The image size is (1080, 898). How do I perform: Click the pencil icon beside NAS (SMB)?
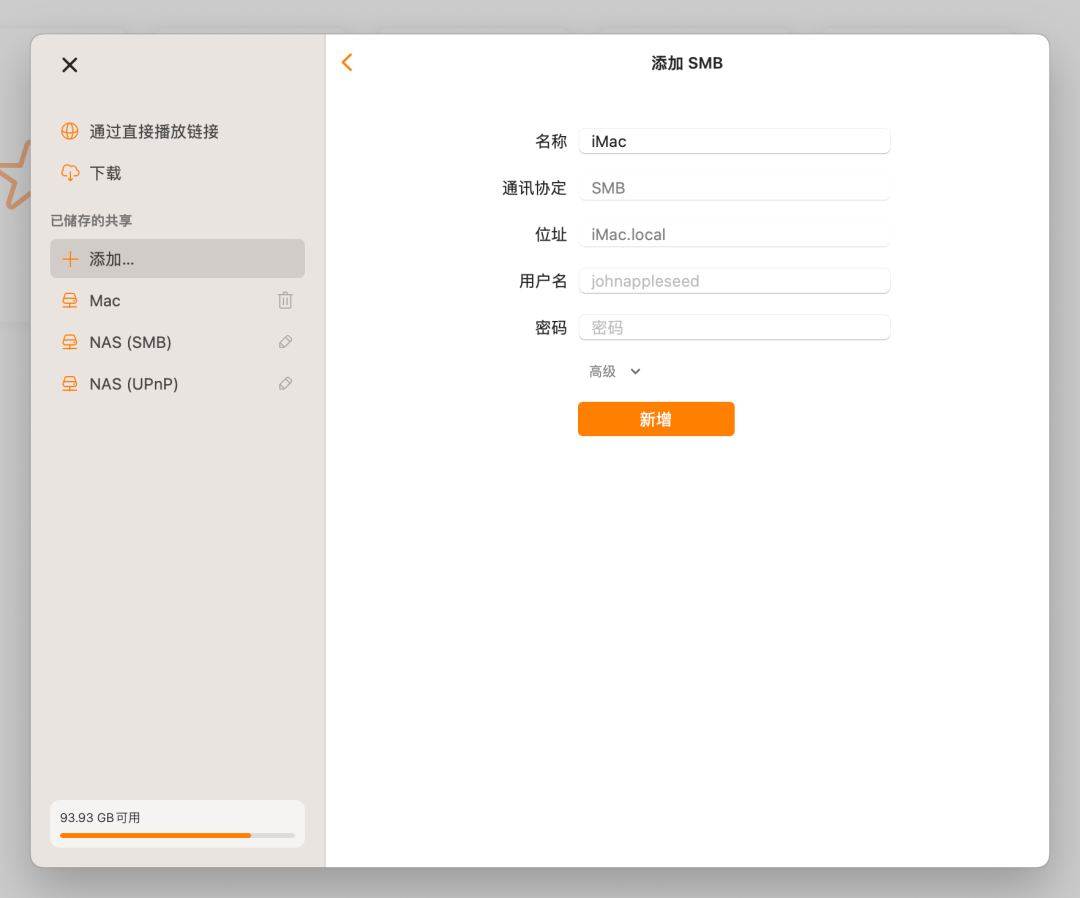coord(285,342)
